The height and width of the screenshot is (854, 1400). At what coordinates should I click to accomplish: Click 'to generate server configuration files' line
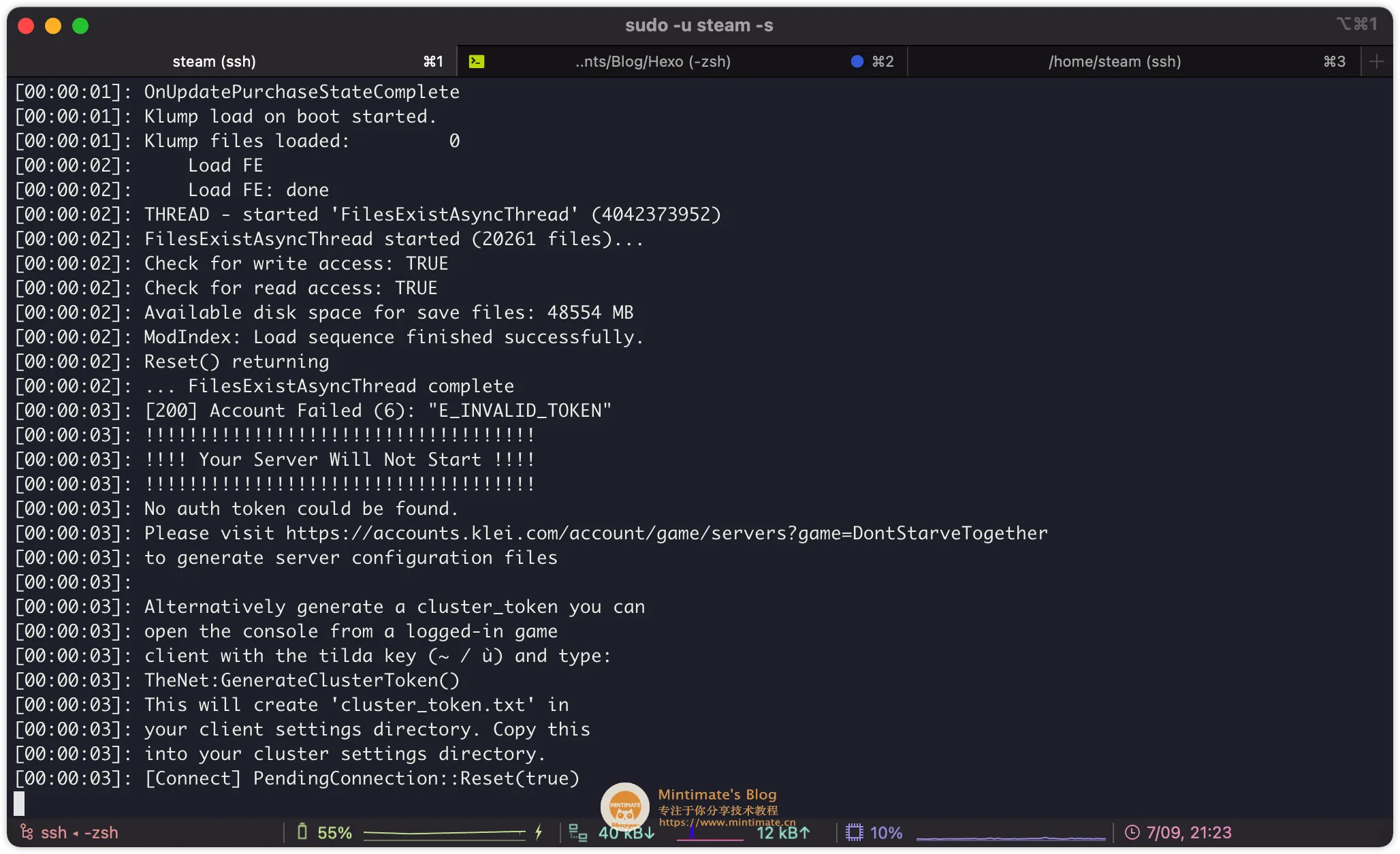(351, 558)
